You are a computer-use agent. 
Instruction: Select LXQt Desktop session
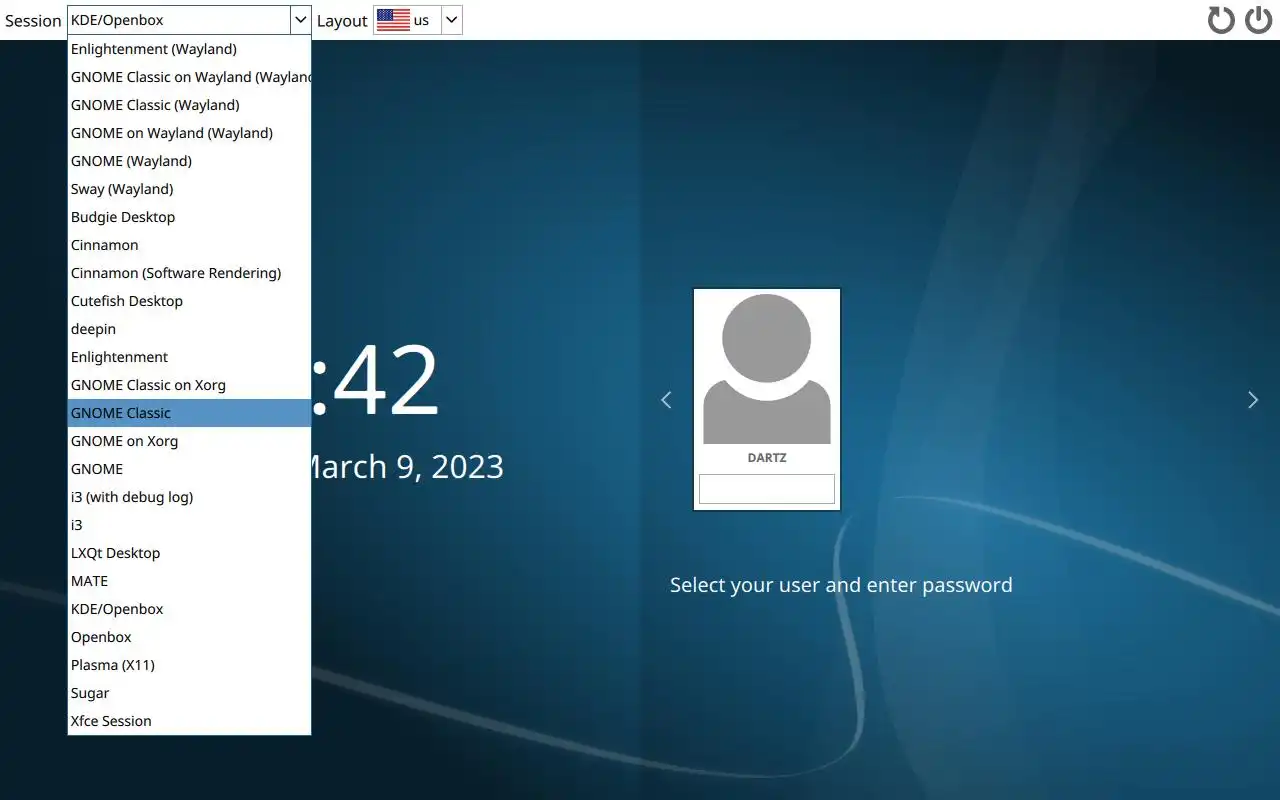coord(189,553)
